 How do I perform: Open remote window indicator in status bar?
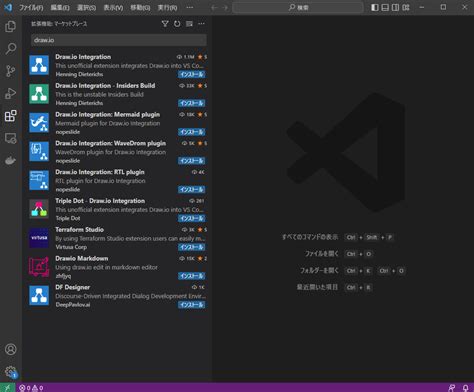pyautogui.click(x=7, y=388)
